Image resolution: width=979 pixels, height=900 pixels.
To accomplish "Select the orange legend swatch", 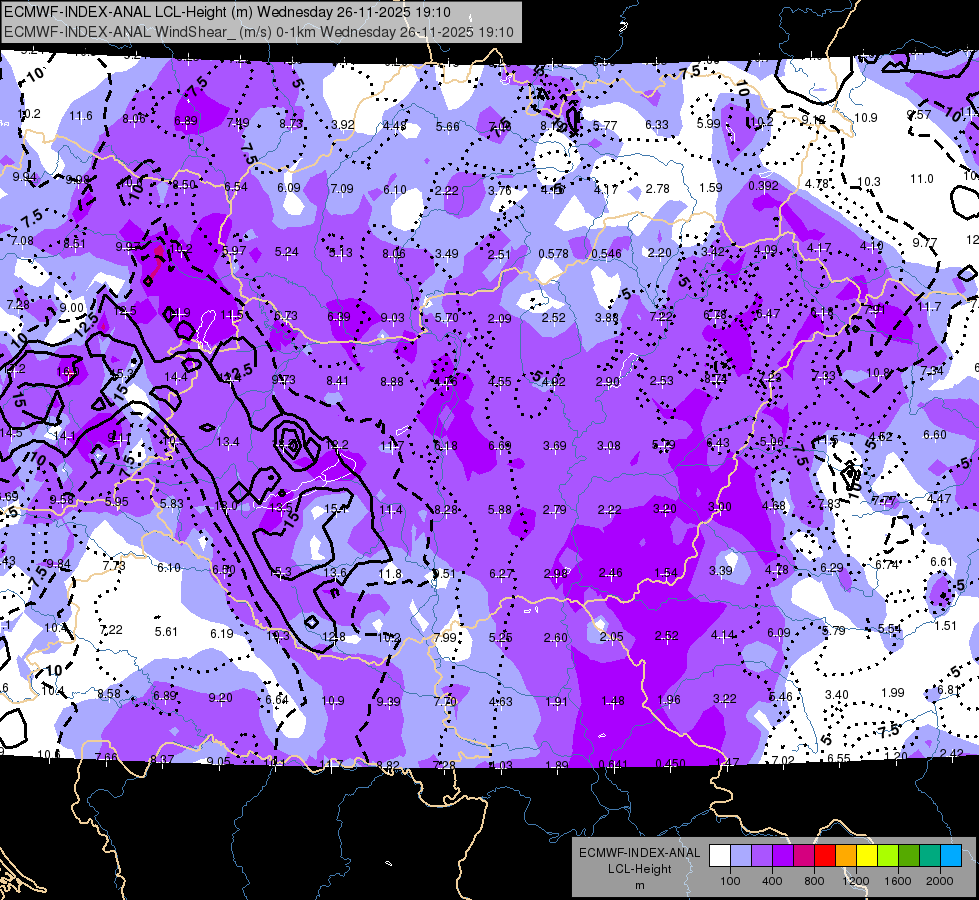I will point(846,856).
